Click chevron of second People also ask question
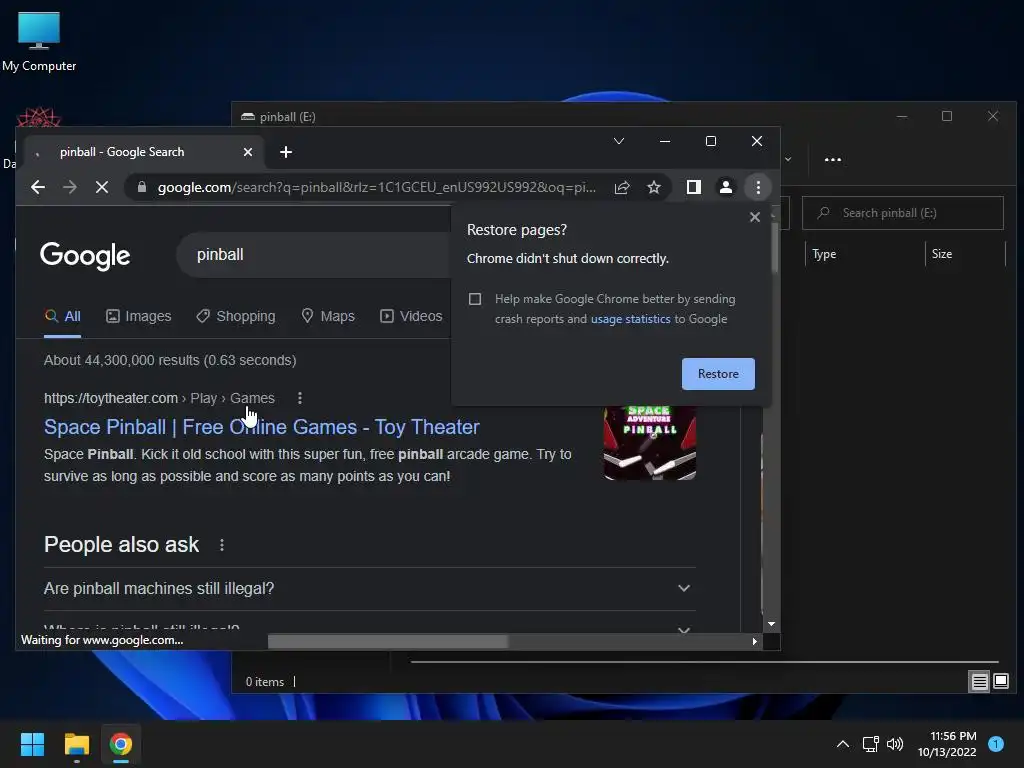The width and height of the screenshot is (1024, 768). [x=684, y=630]
